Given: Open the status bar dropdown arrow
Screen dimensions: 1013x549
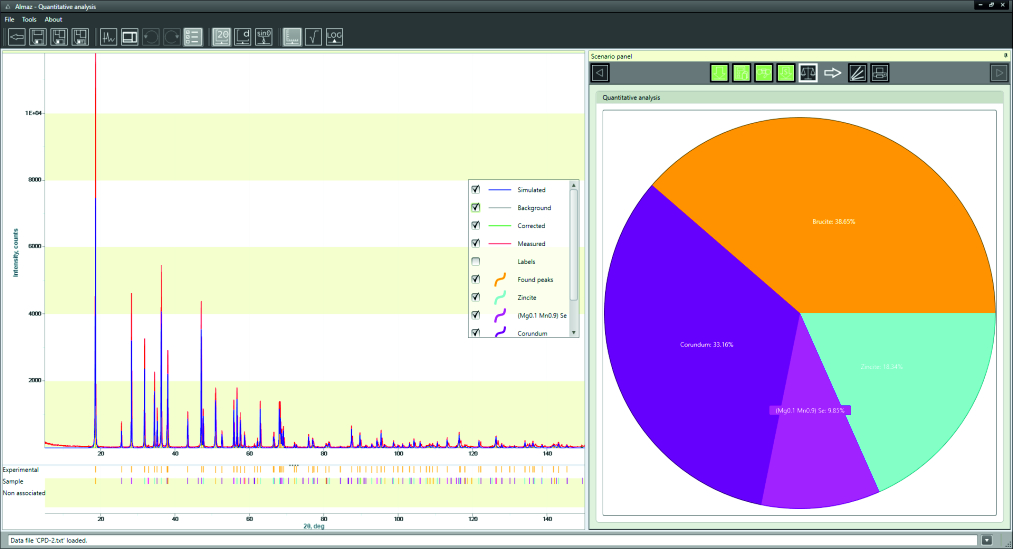Looking at the screenshot, I should pos(987,540).
